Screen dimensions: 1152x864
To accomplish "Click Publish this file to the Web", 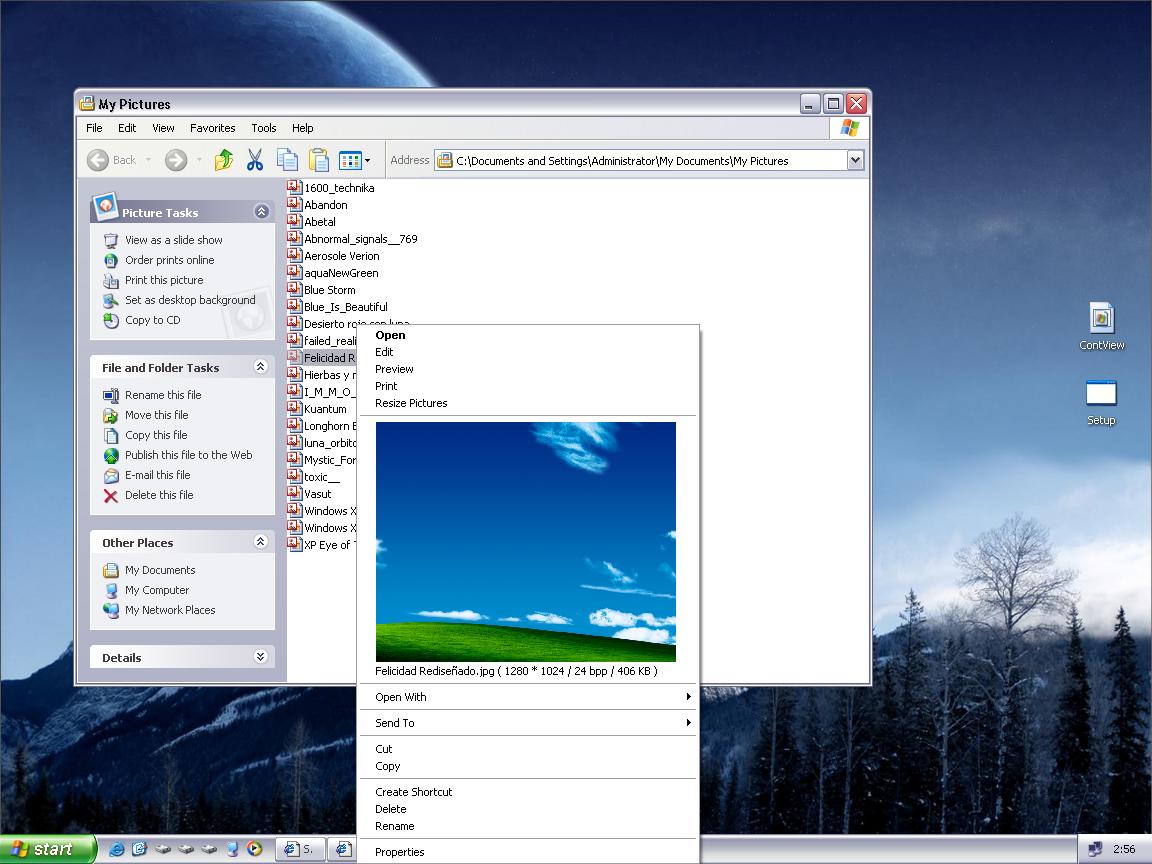I will (x=188, y=455).
